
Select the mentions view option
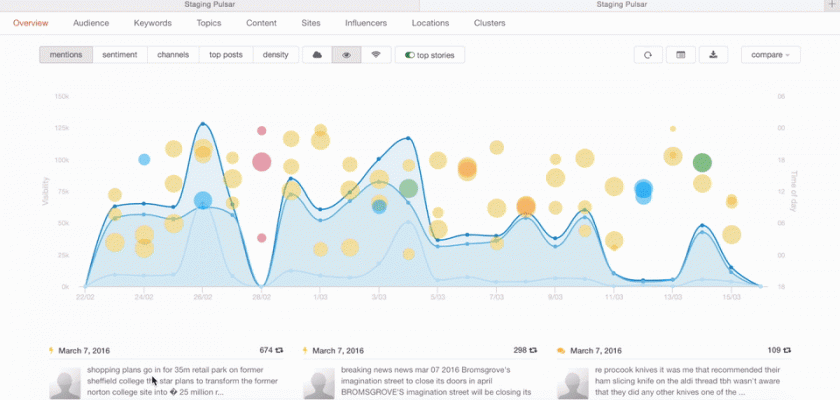(66, 55)
